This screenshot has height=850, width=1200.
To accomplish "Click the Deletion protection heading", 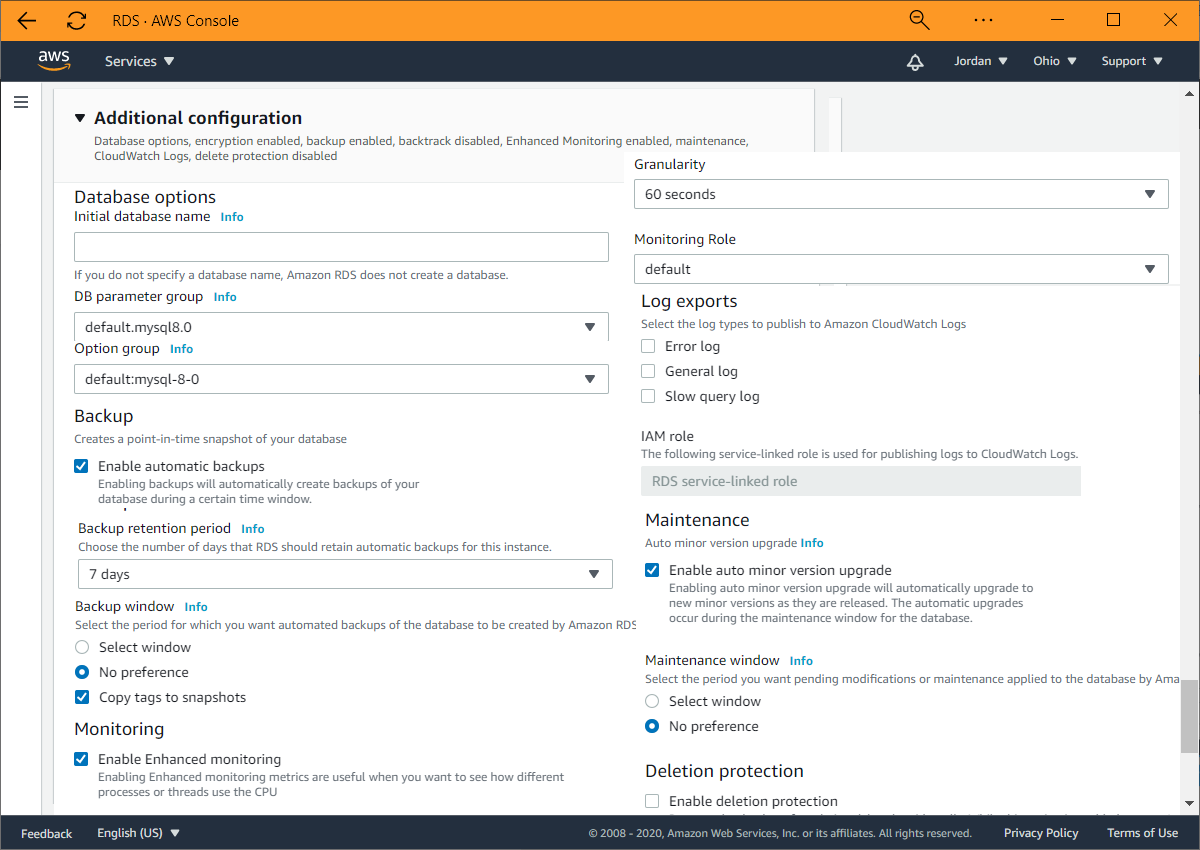I will pos(724,771).
